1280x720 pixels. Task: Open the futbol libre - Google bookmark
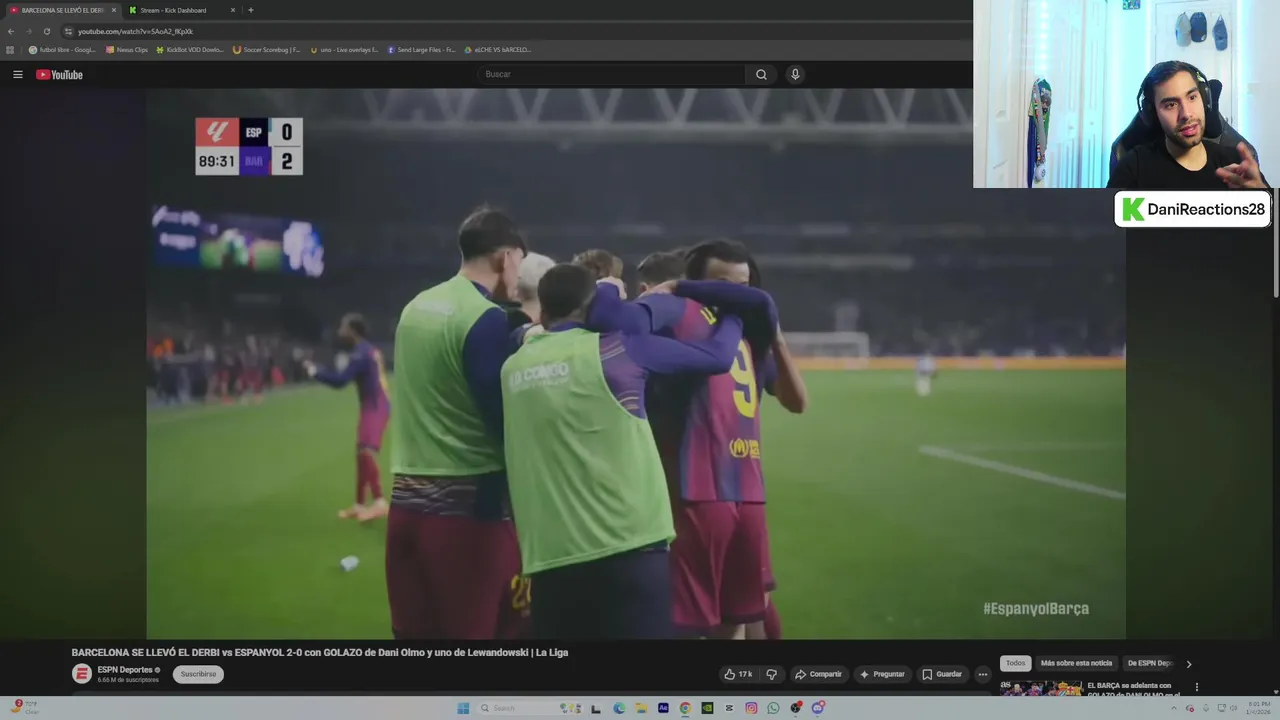[62, 49]
